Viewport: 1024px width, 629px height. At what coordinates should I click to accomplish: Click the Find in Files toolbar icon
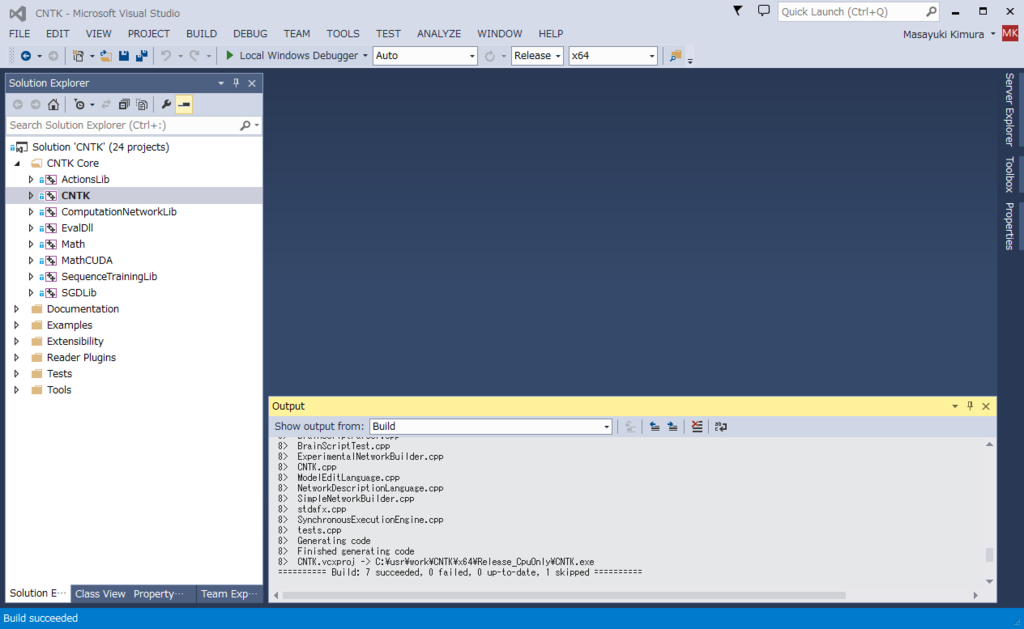click(x=675, y=56)
